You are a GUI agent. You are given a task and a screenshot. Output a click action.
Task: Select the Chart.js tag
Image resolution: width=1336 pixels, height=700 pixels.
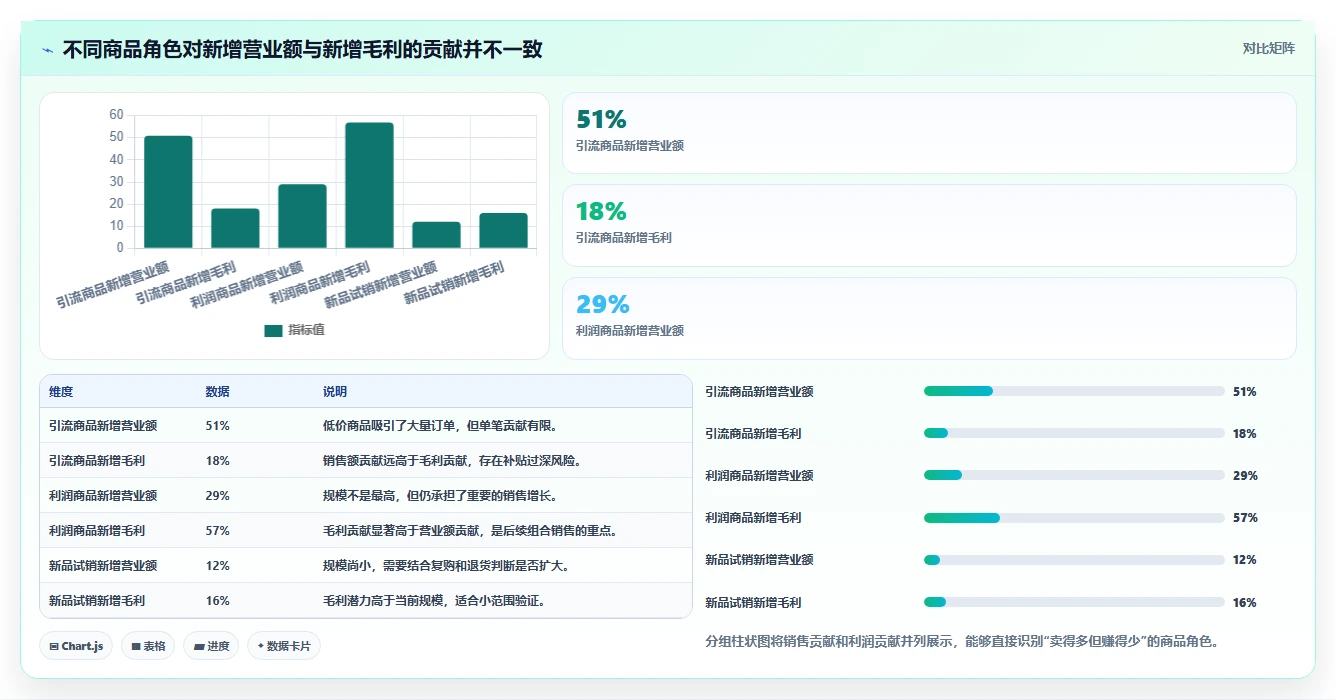click(76, 646)
